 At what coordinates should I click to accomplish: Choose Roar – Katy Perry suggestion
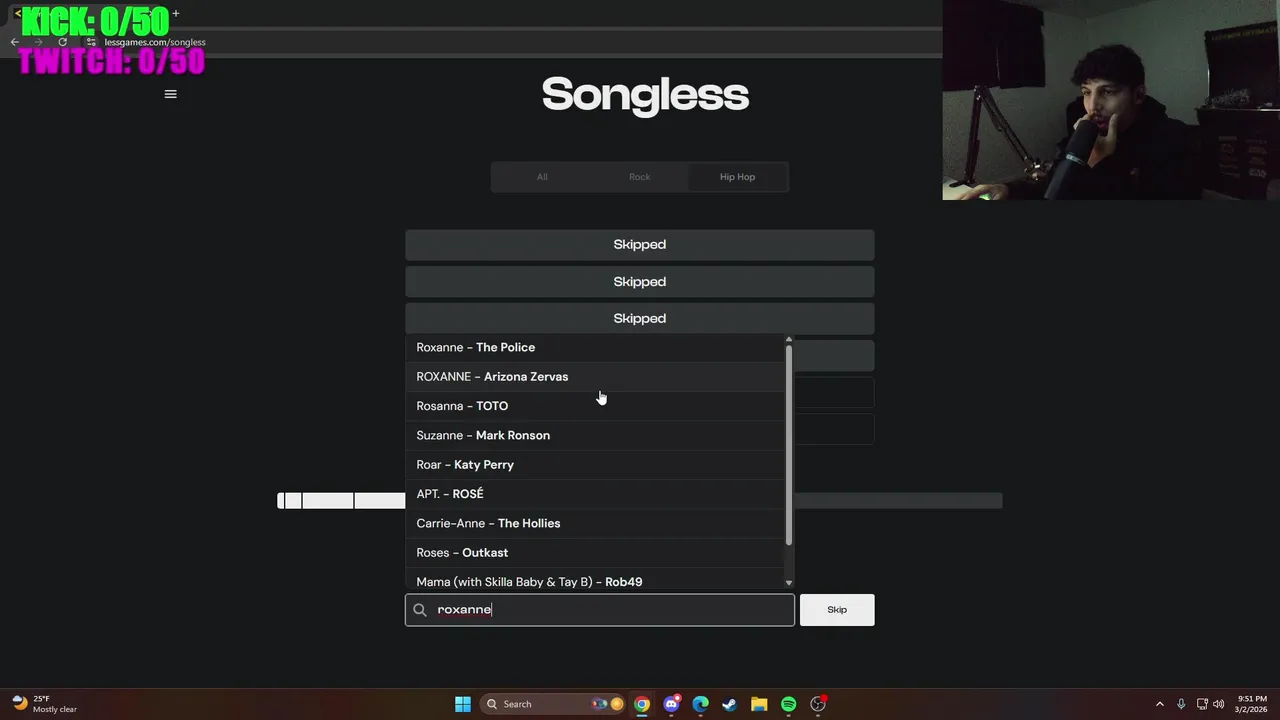595,465
